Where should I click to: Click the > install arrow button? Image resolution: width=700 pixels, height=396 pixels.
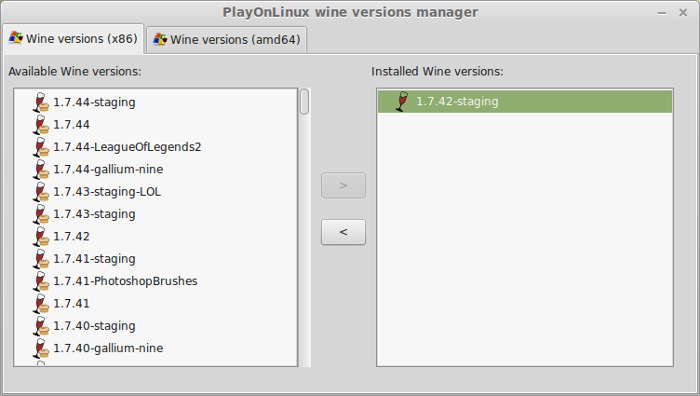click(x=343, y=185)
